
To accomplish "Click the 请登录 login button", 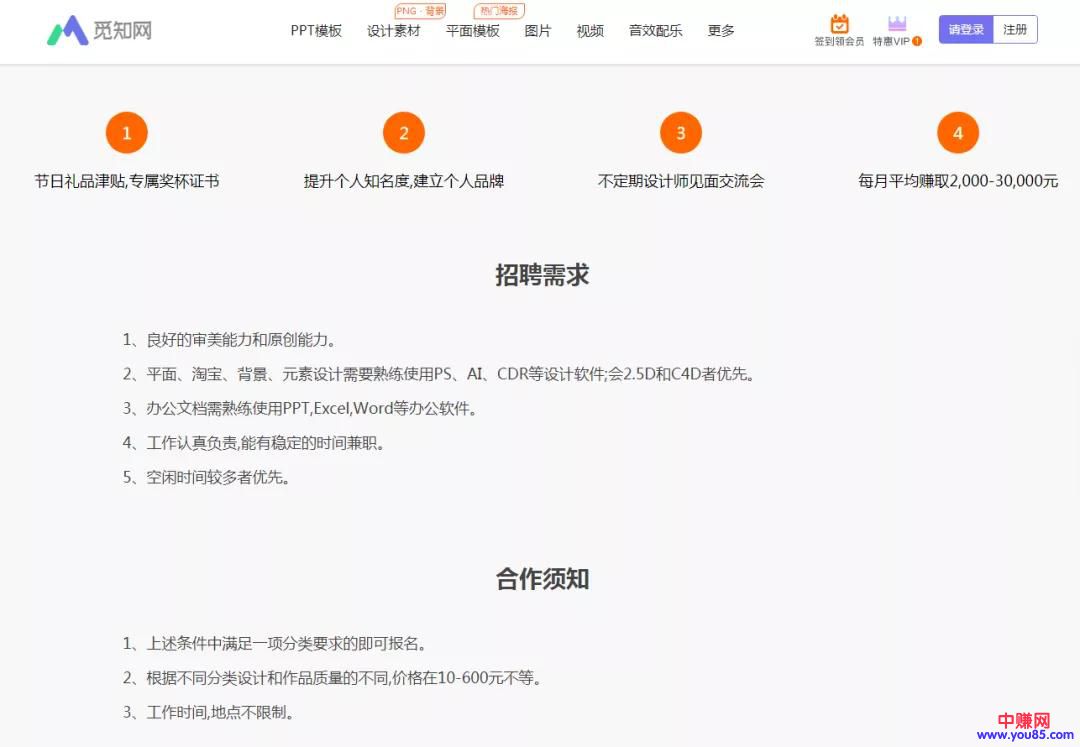I will (x=965, y=30).
